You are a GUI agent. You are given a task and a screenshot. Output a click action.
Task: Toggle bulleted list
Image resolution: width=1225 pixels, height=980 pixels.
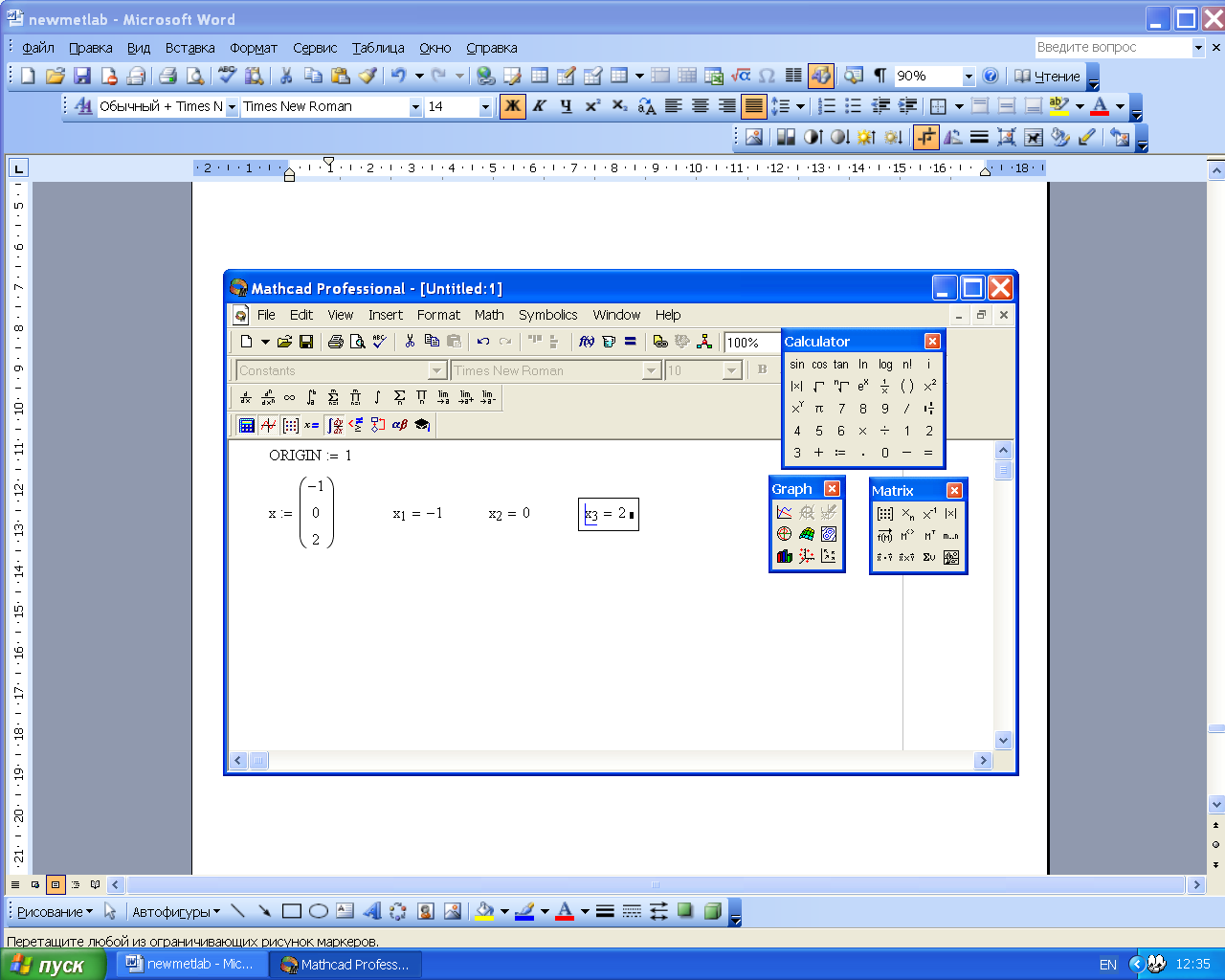pos(855,106)
